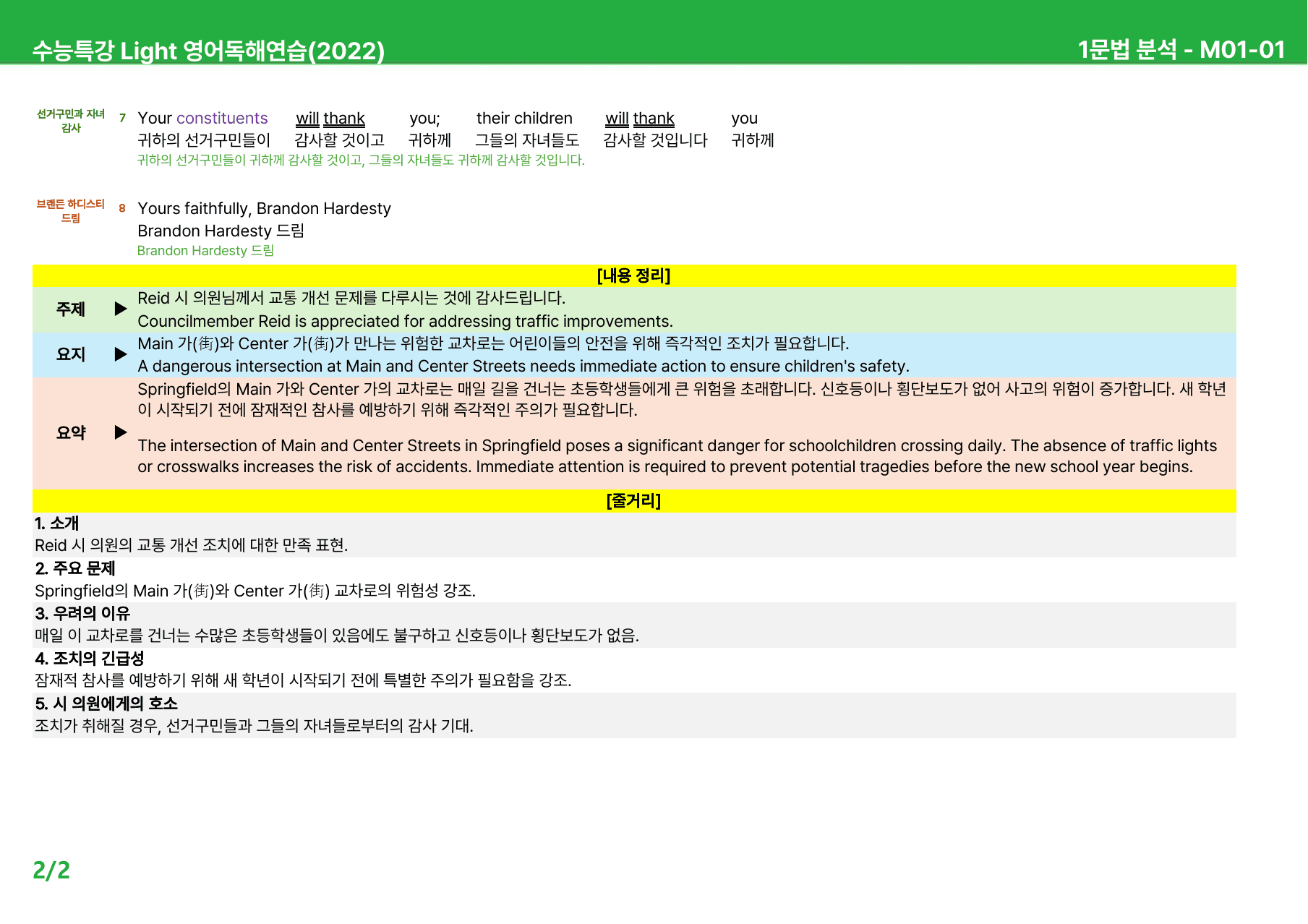
Task: Click the 주제 row label
Action: tap(71, 309)
